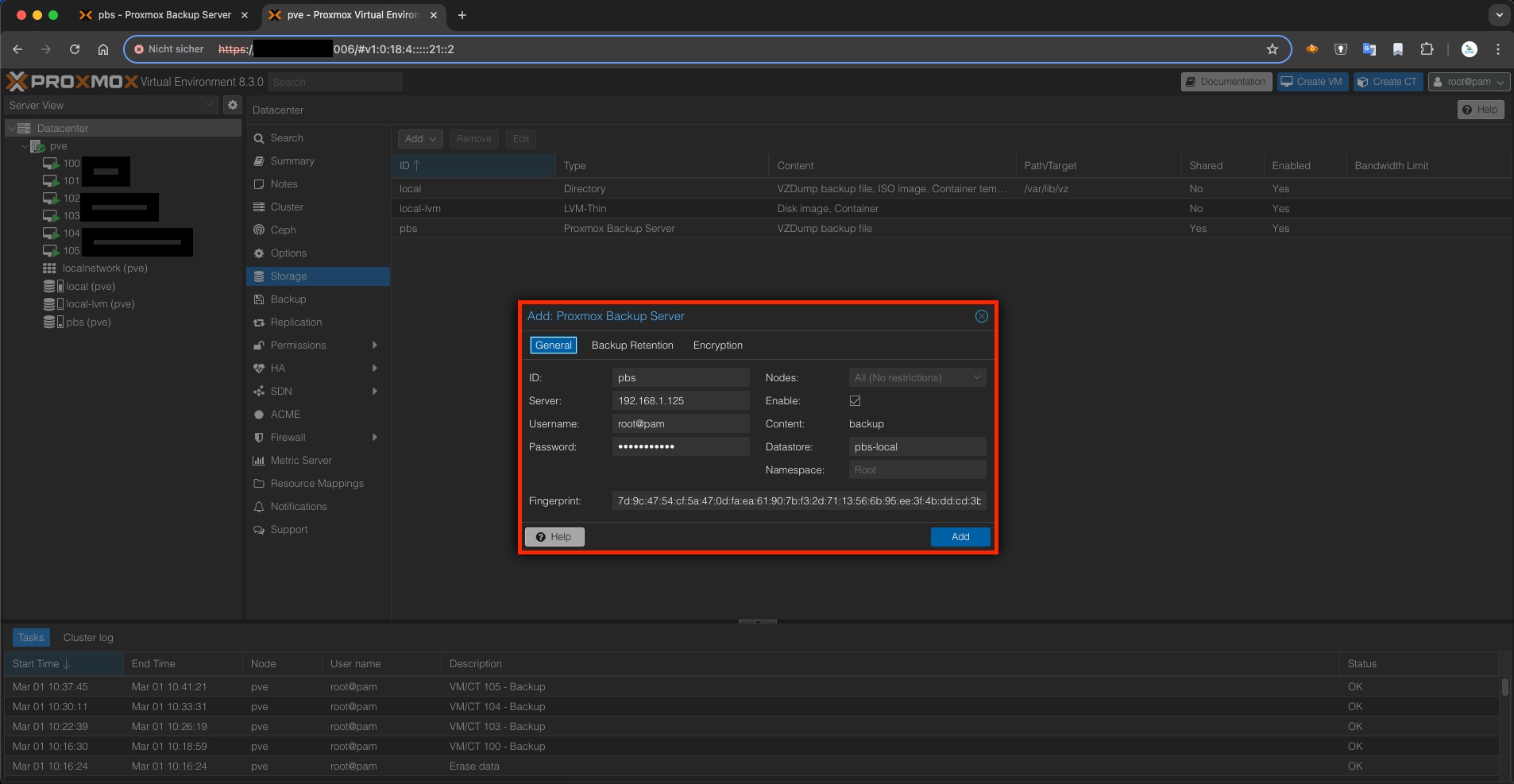Switch to the Encryption tab

coord(717,345)
